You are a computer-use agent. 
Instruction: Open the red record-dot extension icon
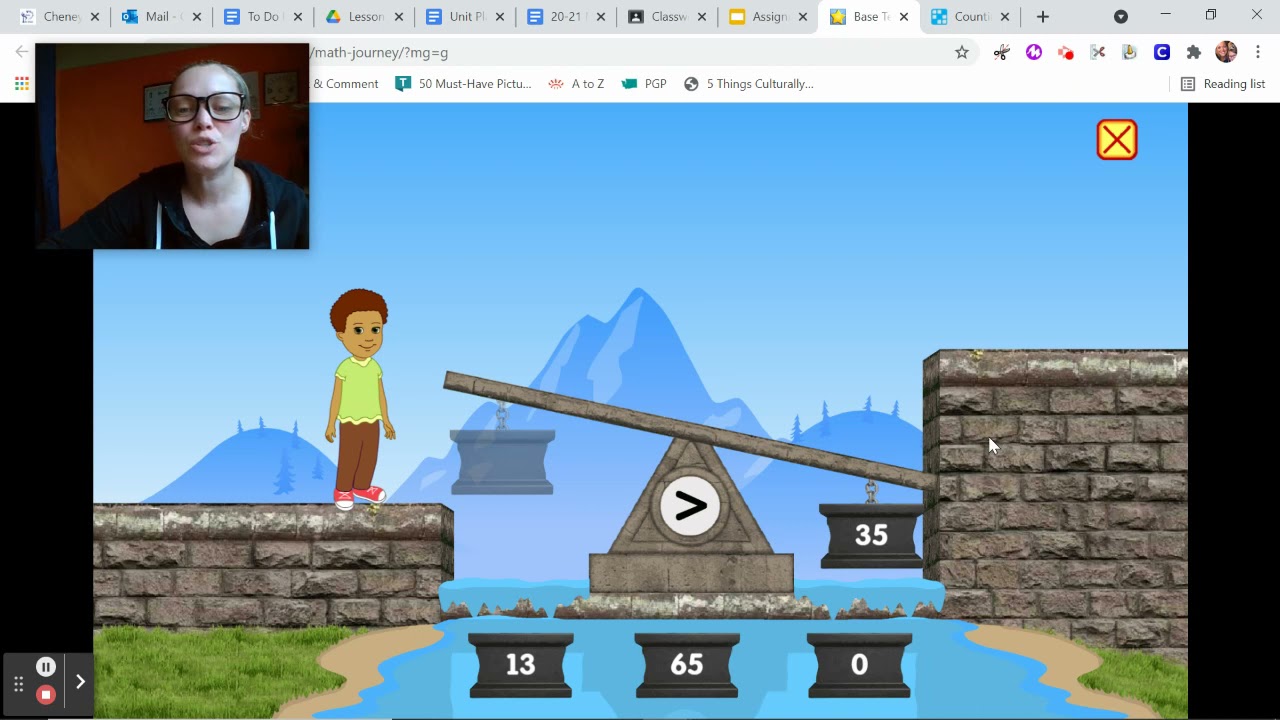(x=1066, y=52)
